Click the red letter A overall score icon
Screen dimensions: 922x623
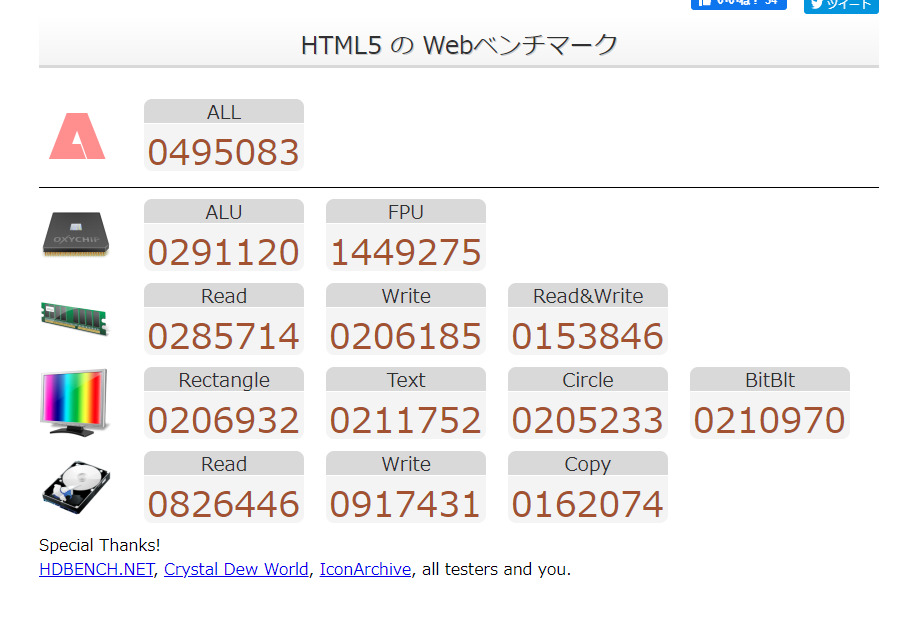pyautogui.click(x=77, y=137)
